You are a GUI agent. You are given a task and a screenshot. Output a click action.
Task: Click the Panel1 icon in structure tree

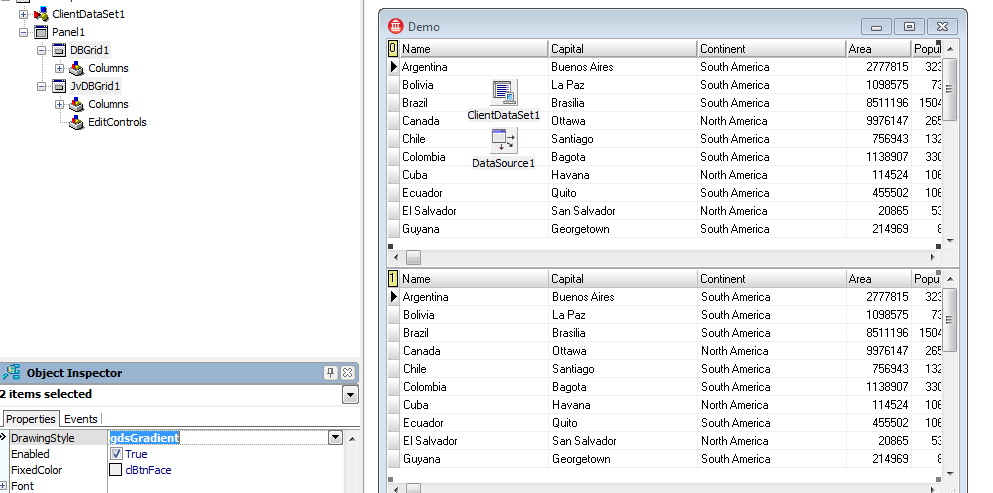[41, 32]
